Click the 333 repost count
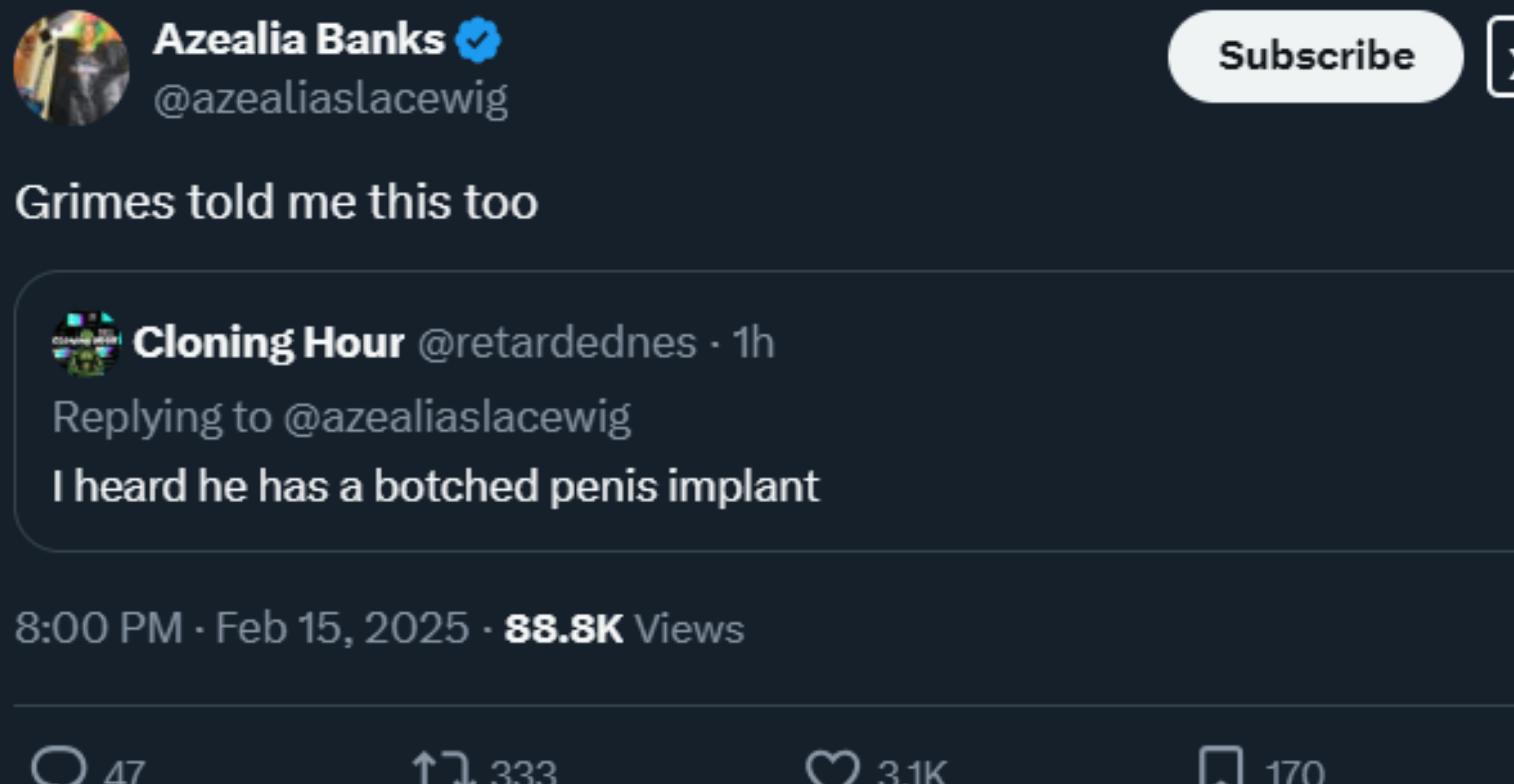 tap(523, 771)
